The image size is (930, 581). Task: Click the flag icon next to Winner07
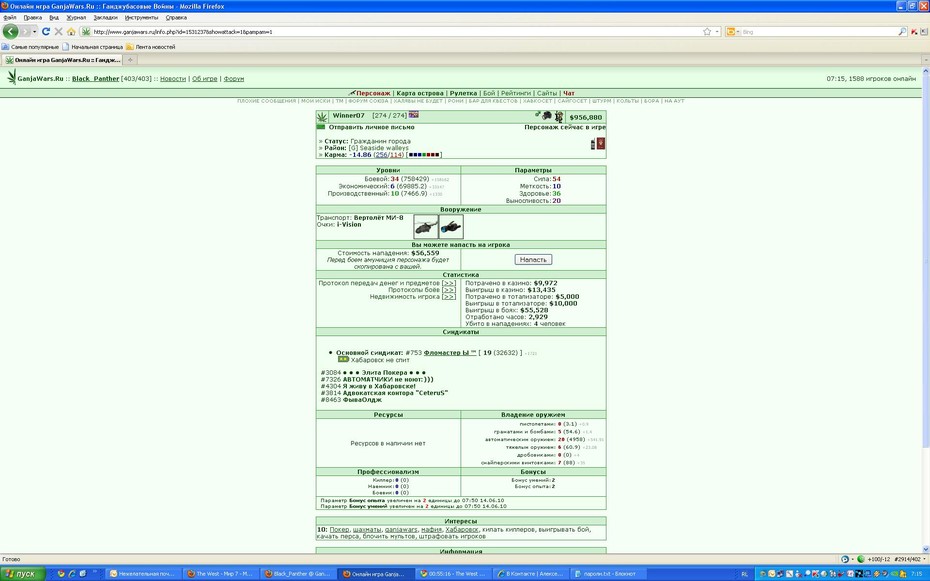click(413, 115)
